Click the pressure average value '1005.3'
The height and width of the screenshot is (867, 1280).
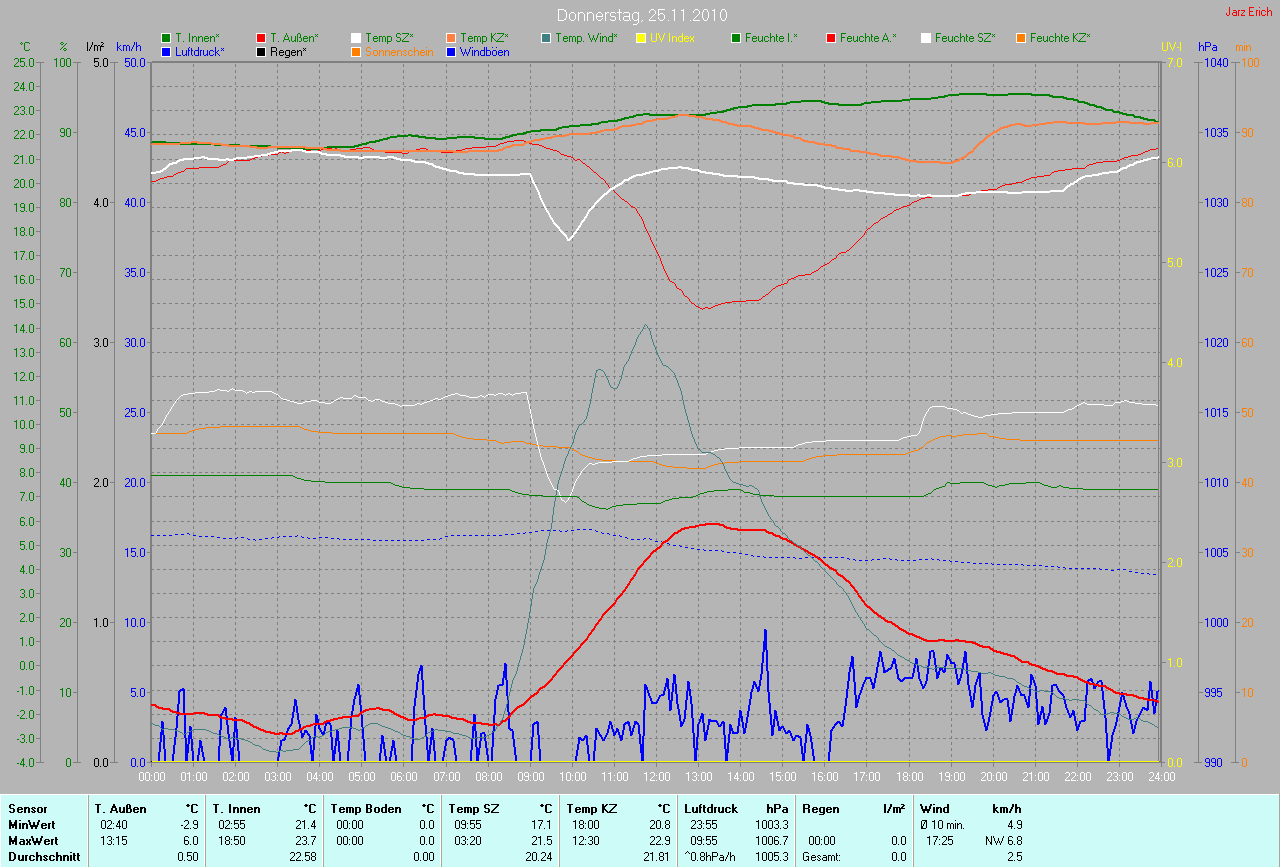click(770, 857)
